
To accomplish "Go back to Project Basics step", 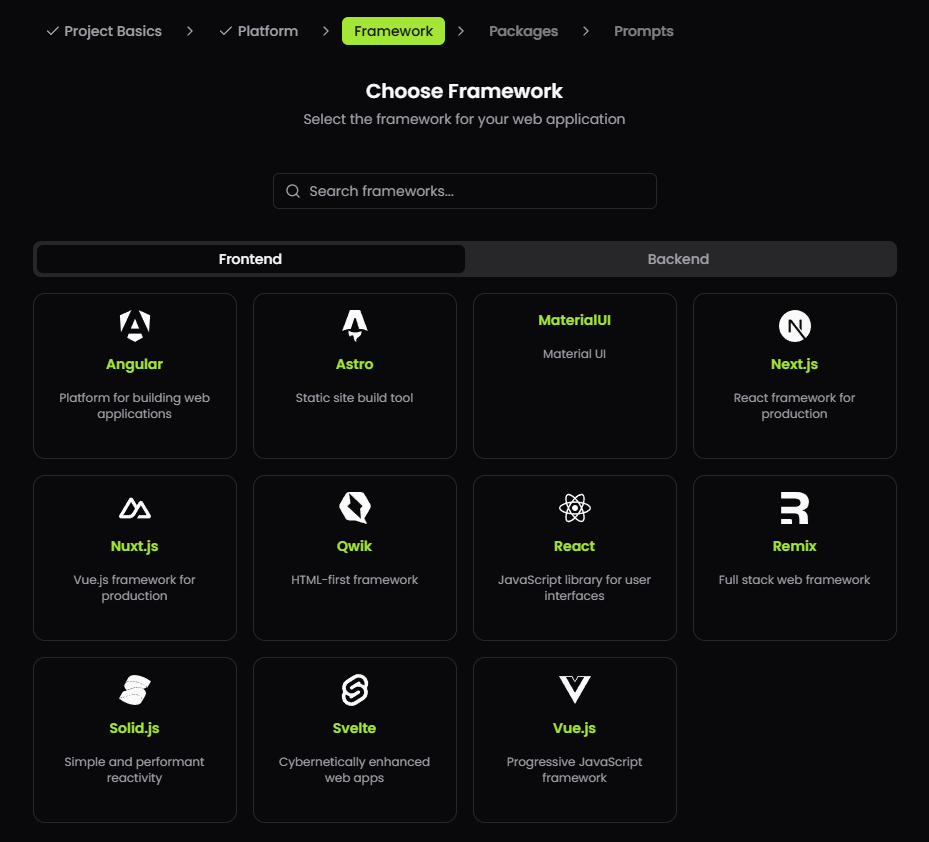I will point(113,31).
